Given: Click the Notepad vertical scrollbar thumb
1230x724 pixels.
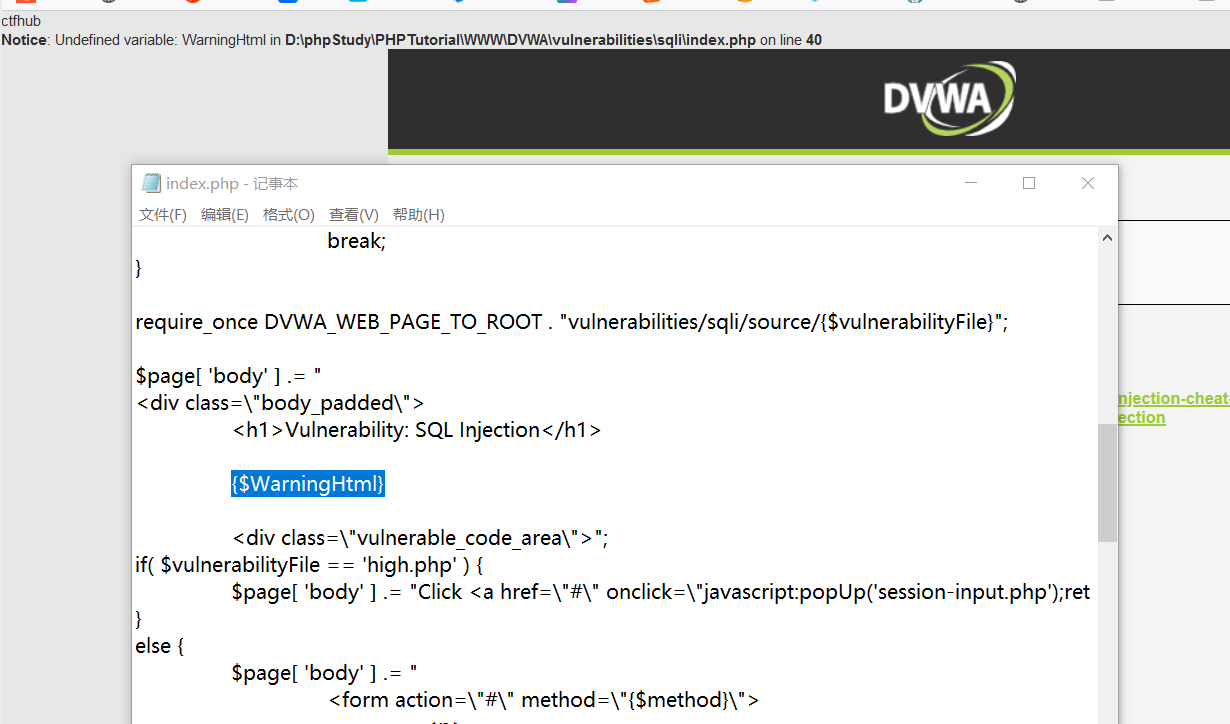Looking at the screenshot, I should point(1107,482).
